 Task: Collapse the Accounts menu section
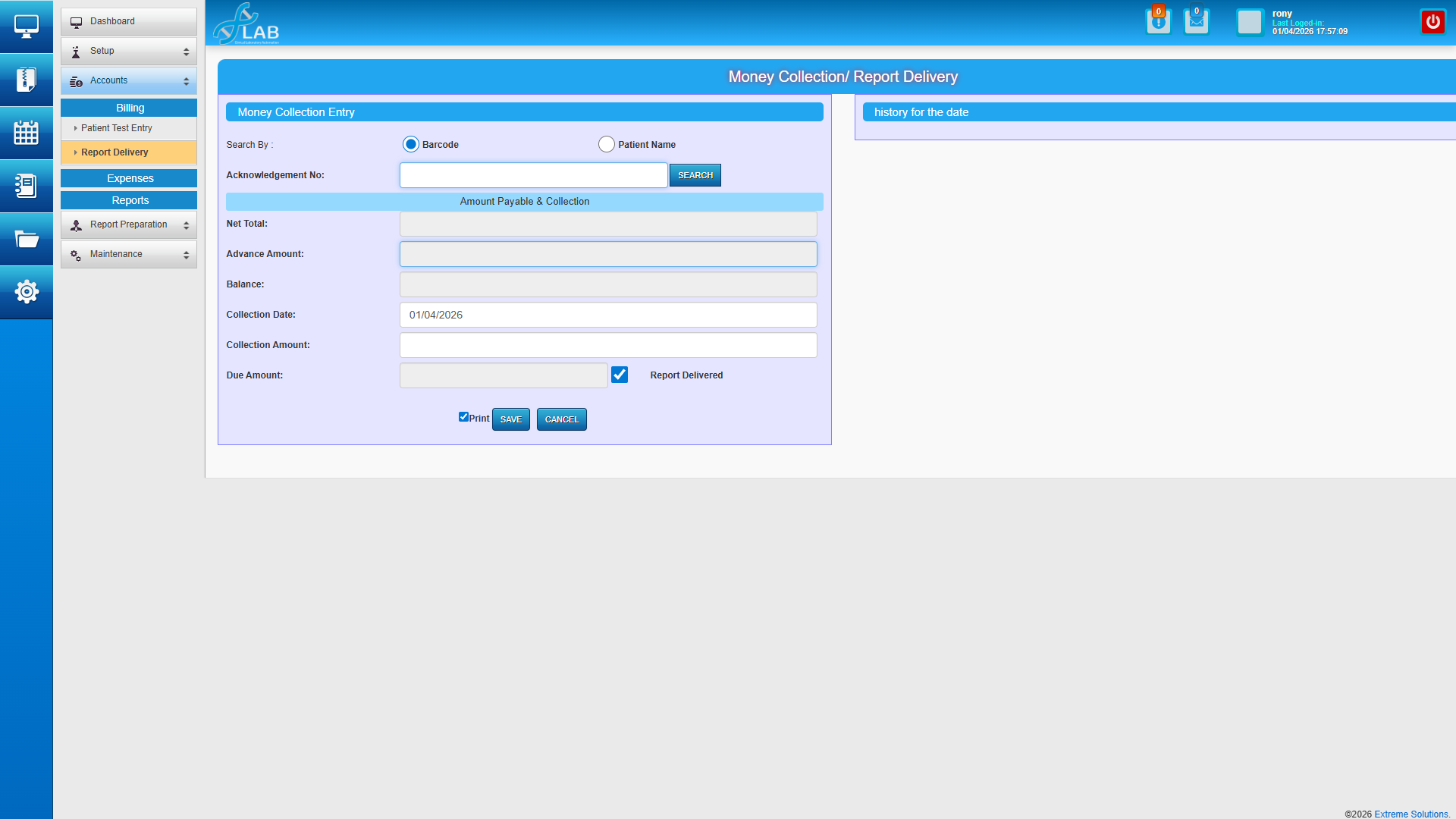click(128, 80)
